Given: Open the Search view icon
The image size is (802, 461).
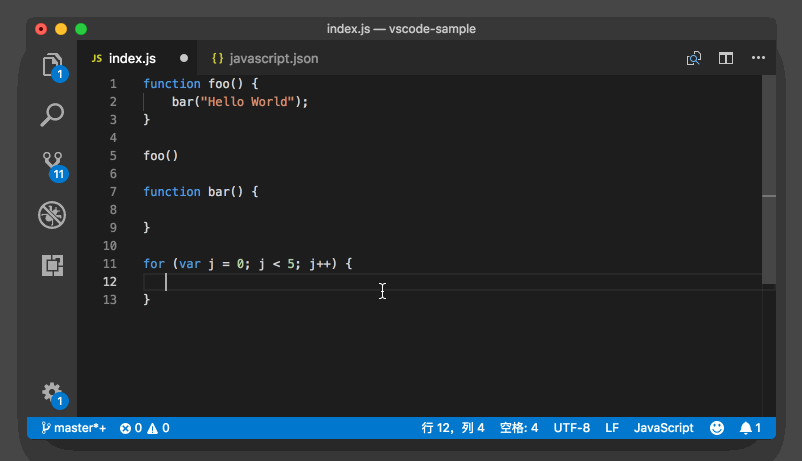Looking at the screenshot, I should (x=52, y=115).
